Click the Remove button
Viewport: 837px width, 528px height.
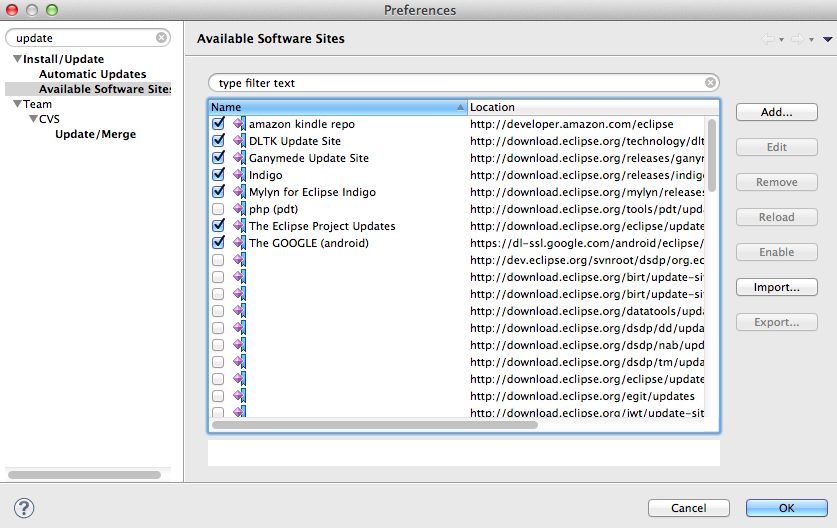pos(777,182)
